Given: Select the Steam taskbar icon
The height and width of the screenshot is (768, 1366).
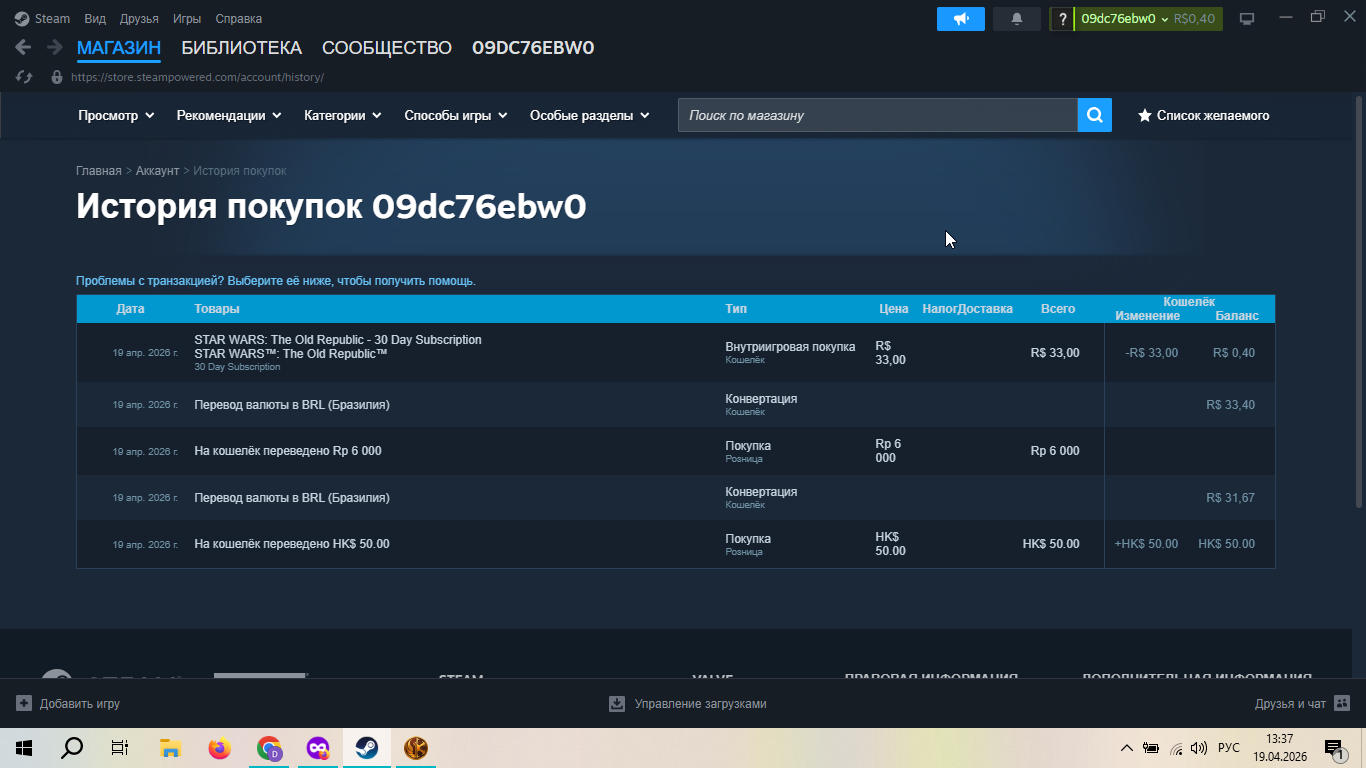Looking at the screenshot, I should 366,748.
